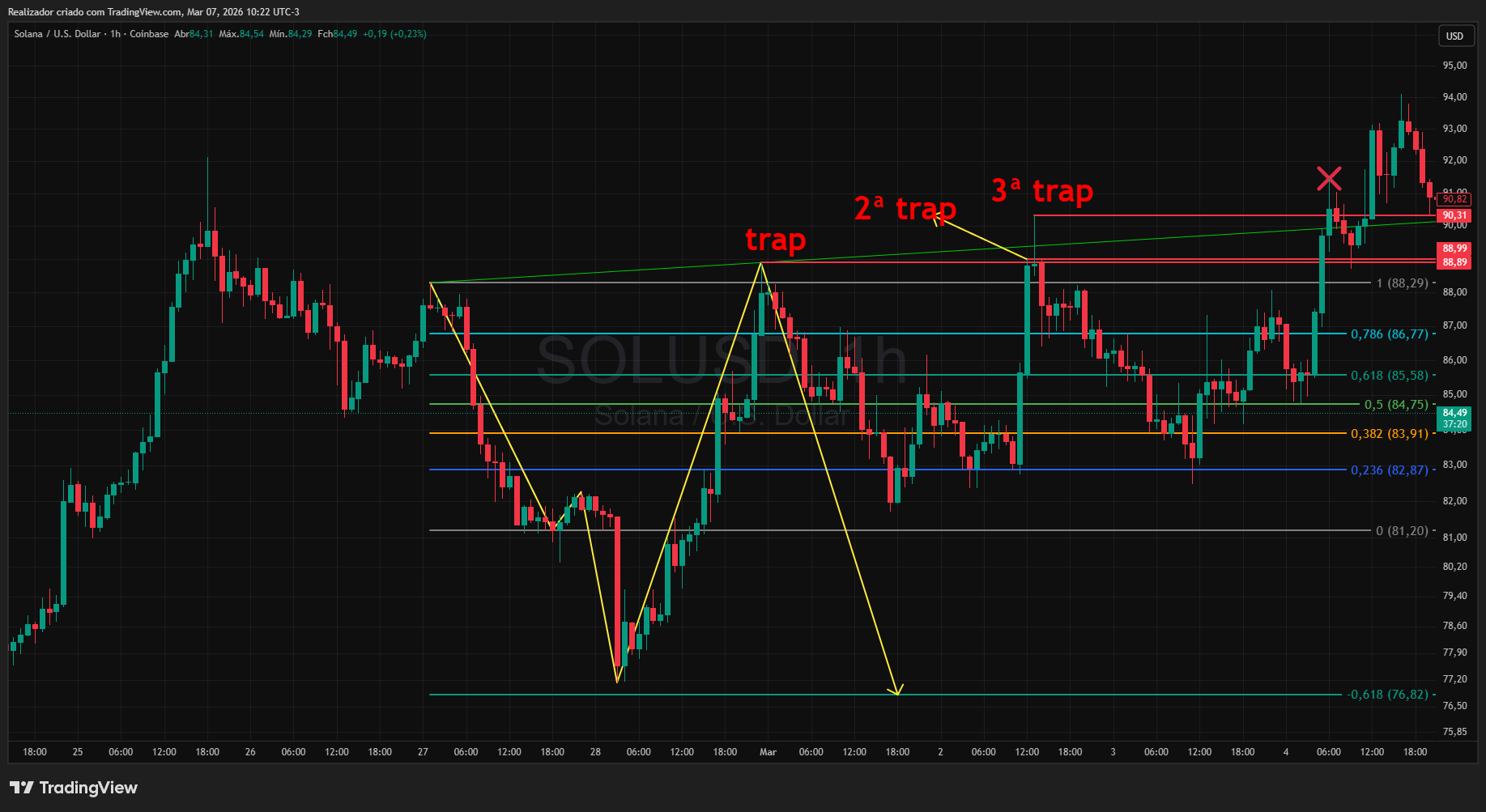Click day '26' on the time axis
The height and width of the screenshot is (812, 1486).
point(250,752)
